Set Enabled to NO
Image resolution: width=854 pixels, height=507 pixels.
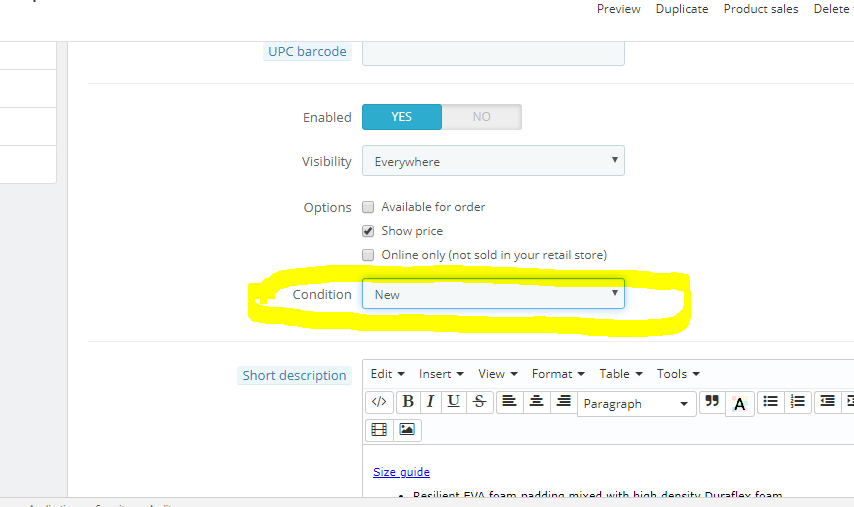(481, 117)
